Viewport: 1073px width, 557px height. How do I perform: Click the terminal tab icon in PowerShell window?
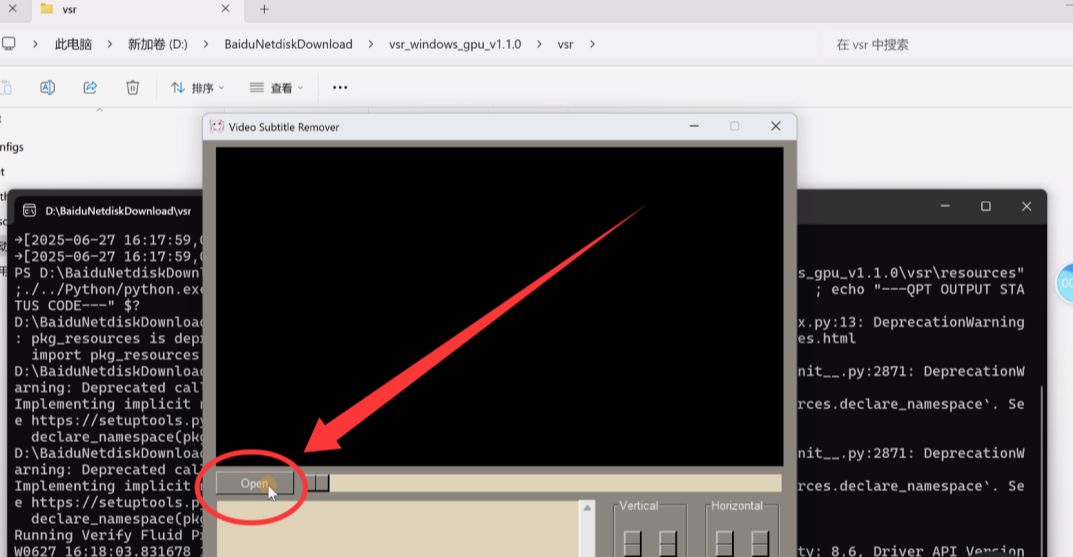click(29, 211)
